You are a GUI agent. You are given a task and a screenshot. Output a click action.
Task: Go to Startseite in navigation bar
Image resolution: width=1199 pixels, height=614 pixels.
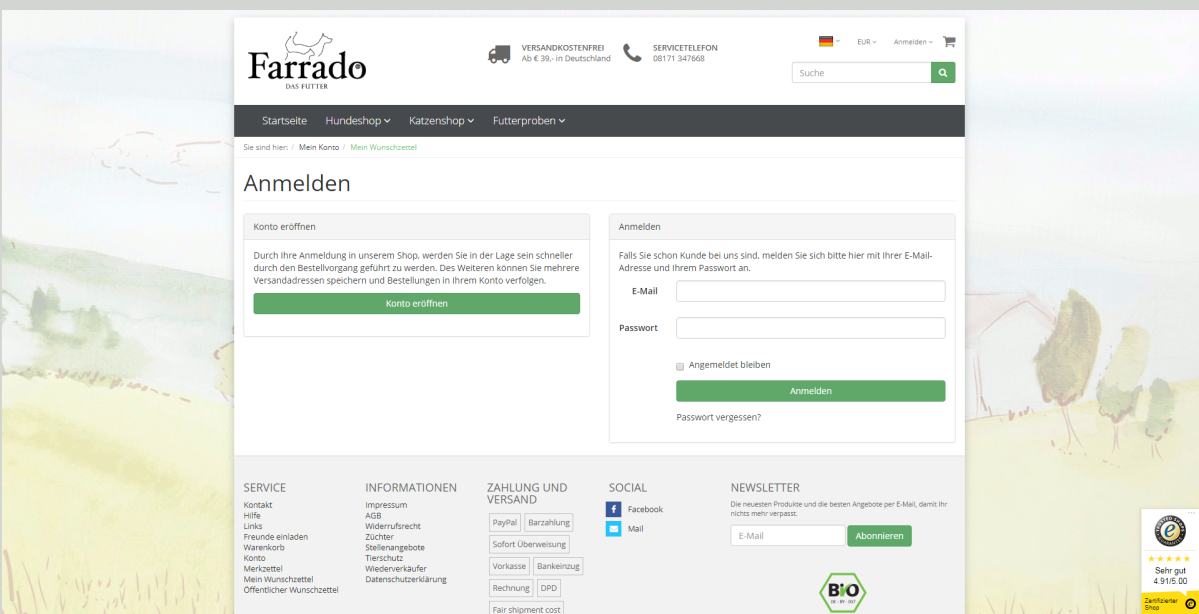(x=284, y=121)
